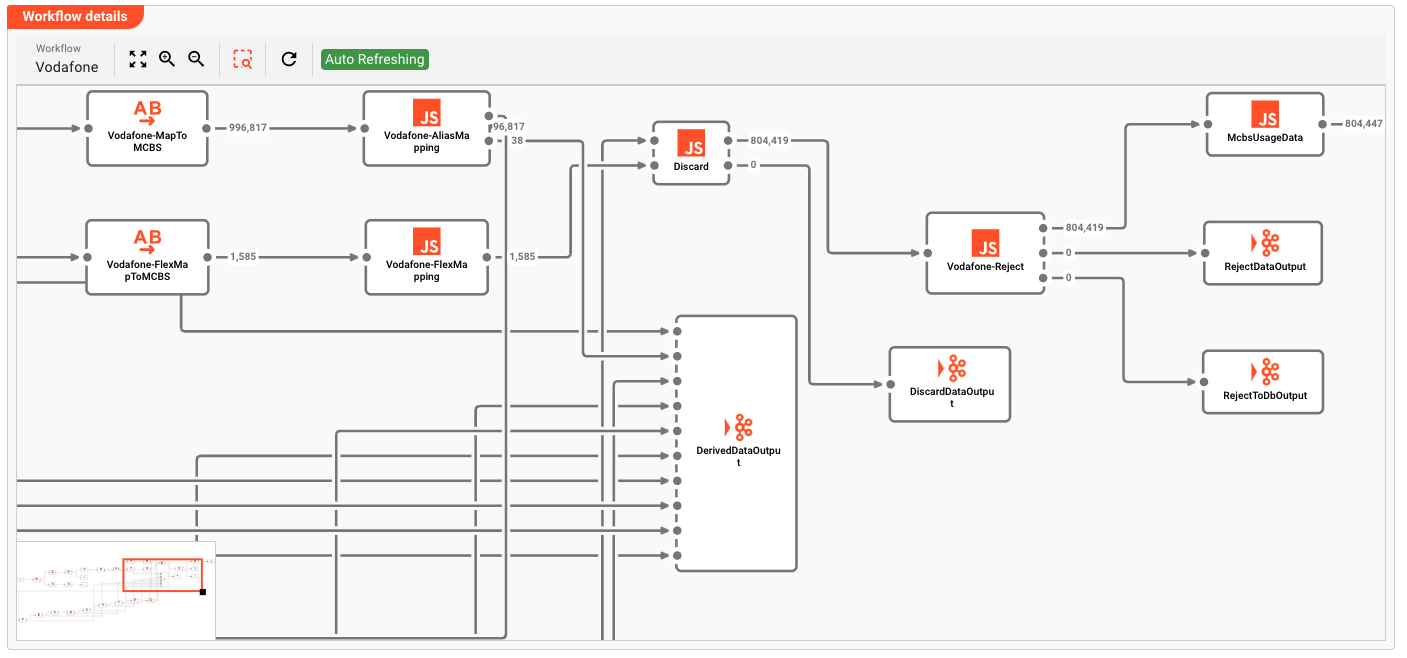The height and width of the screenshot is (658, 1407).
Task: Activate the zoom-to-selection dashed box icon
Action: [243, 59]
